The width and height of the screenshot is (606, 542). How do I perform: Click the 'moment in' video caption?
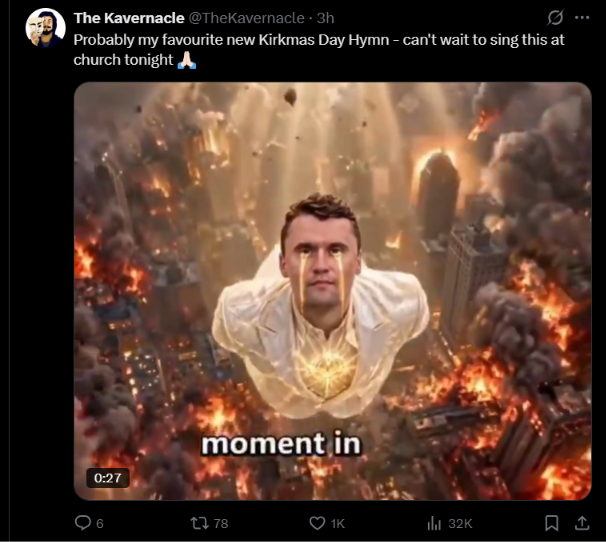pos(281,444)
